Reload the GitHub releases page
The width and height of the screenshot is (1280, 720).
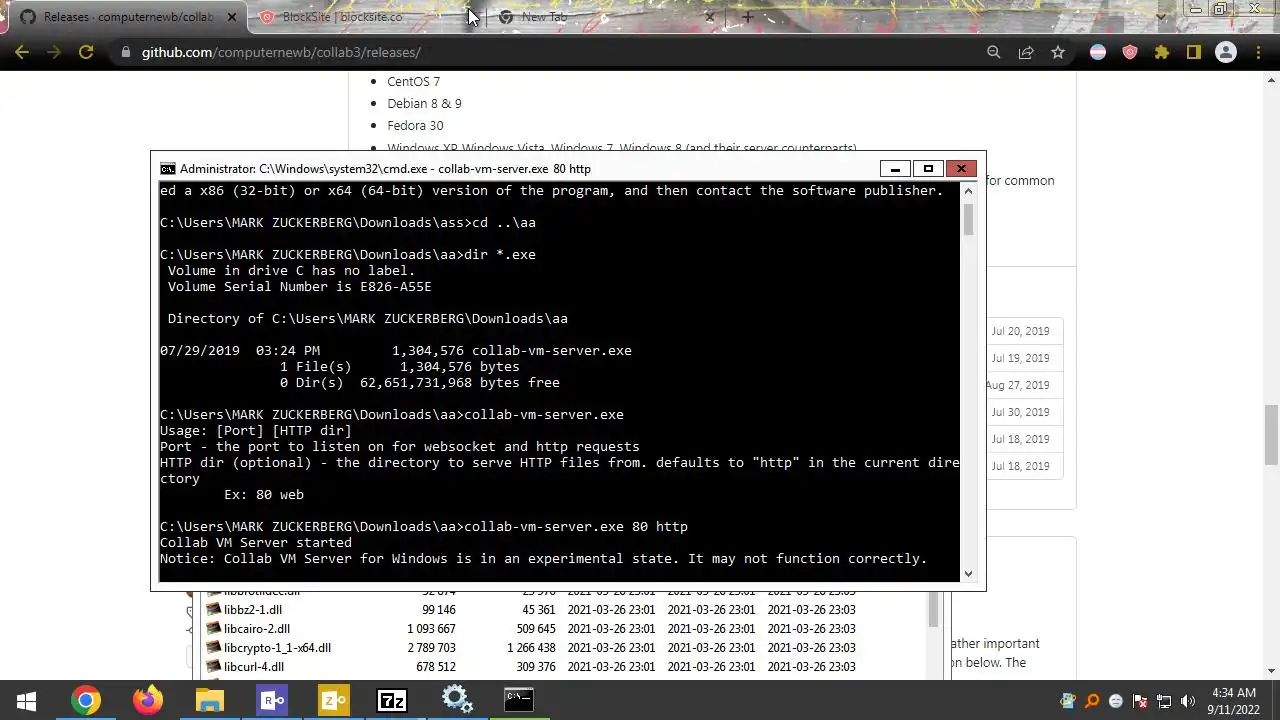coord(86,52)
